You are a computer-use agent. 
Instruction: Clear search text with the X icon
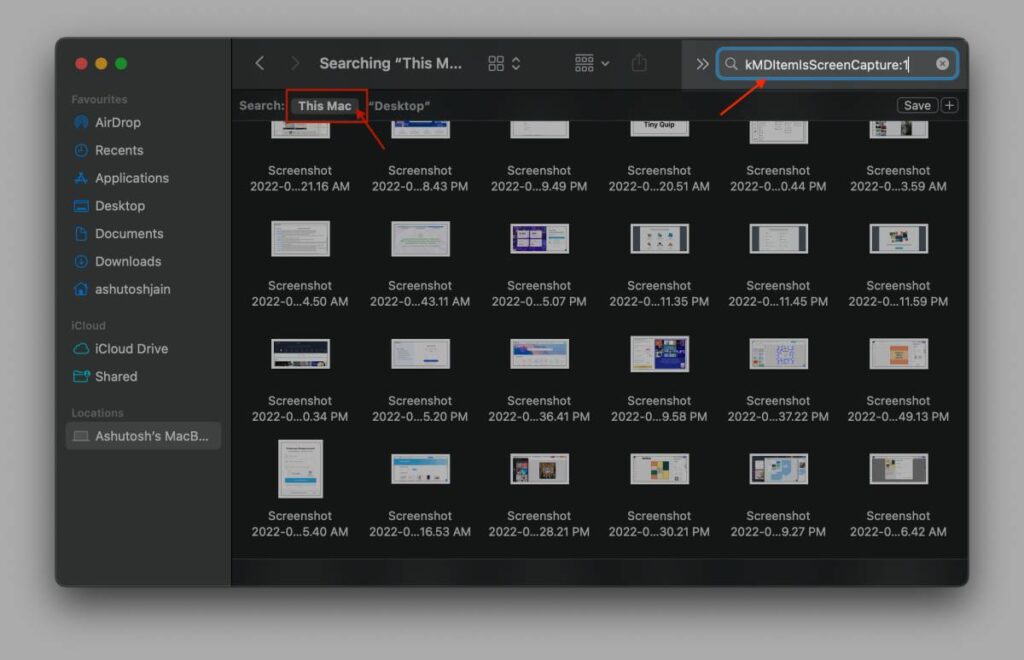point(942,64)
